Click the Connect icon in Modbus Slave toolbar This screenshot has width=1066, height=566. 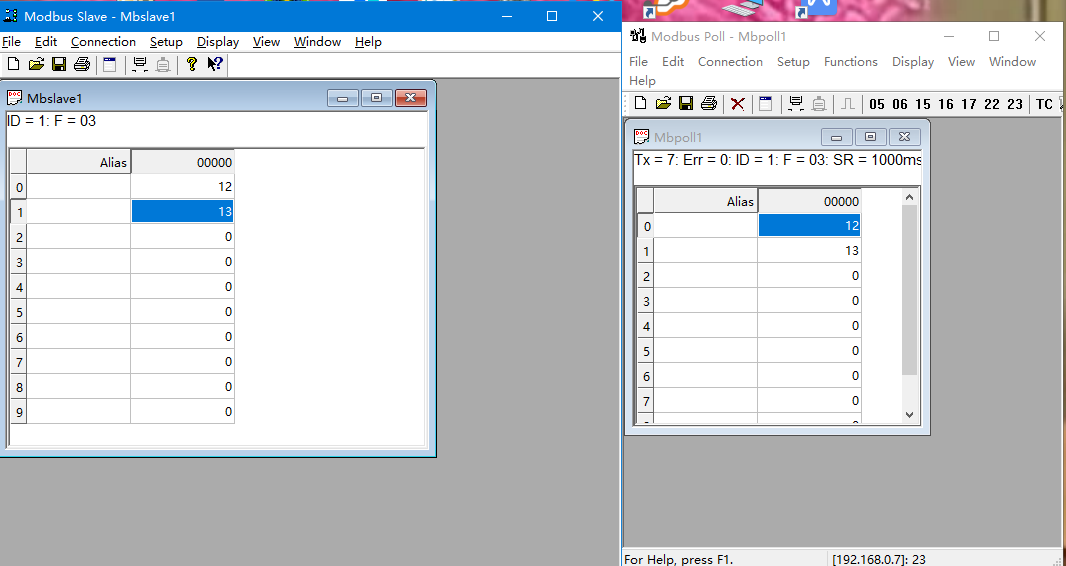[x=140, y=65]
